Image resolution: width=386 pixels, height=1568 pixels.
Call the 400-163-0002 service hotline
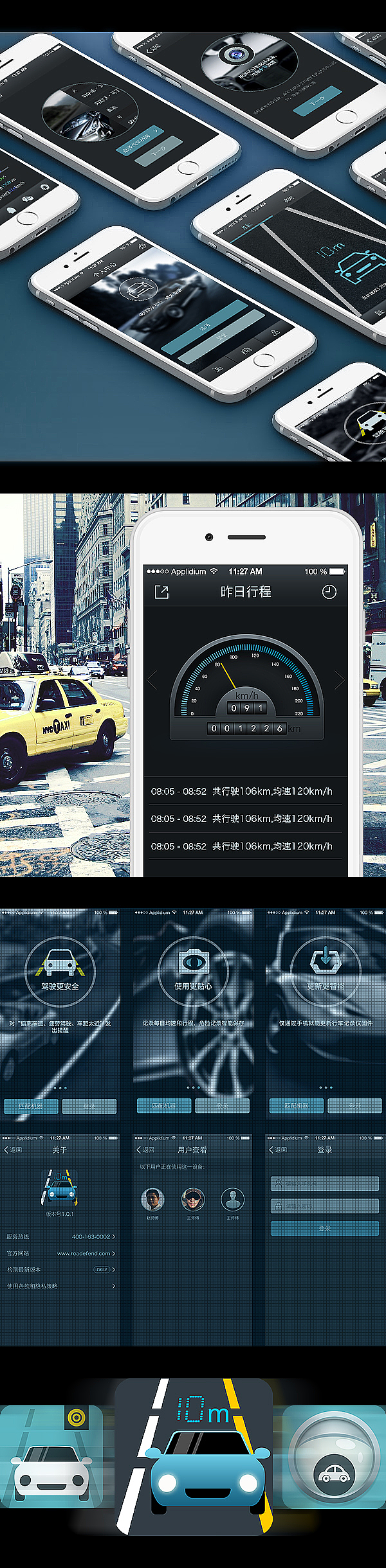click(91, 1236)
